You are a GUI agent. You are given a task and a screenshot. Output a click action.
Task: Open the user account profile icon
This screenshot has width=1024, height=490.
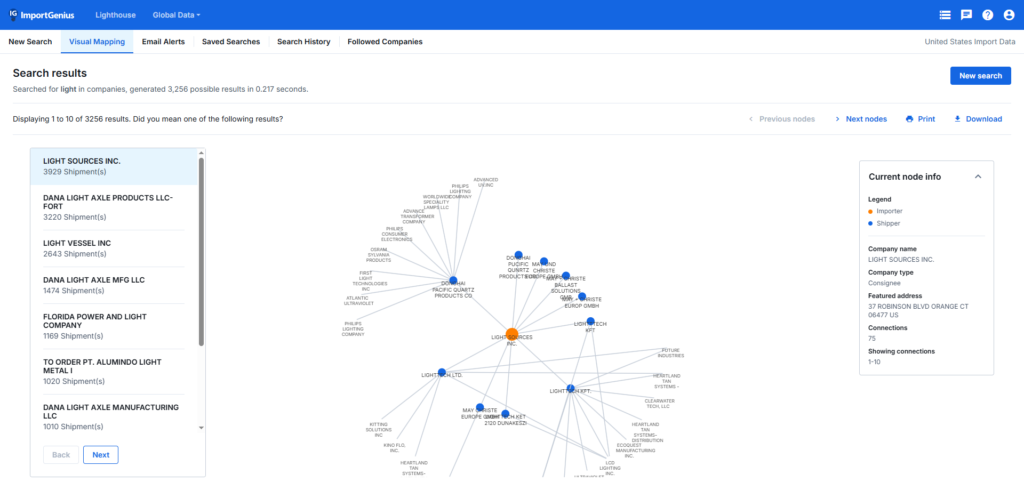click(1008, 15)
